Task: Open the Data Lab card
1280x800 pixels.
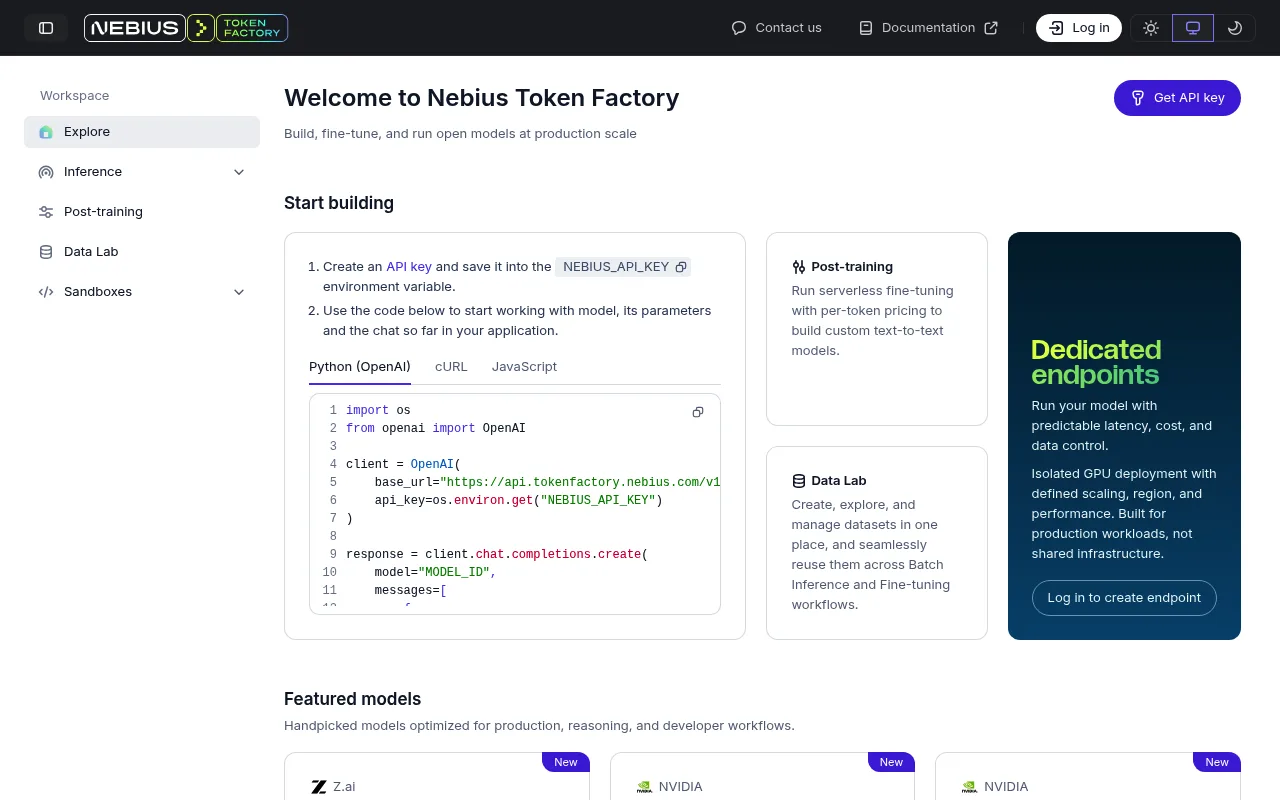Action: 877,543
